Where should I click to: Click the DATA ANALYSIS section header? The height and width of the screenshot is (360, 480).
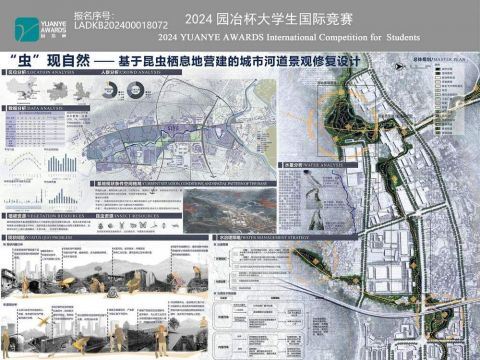click(x=46, y=108)
